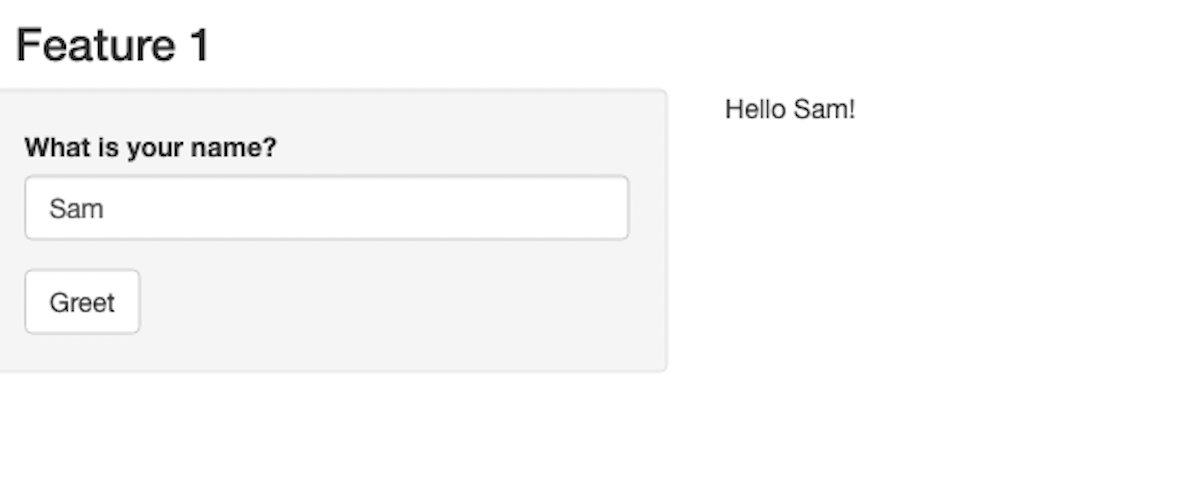This screenshot has height=478, width=1194.
Task: Click the word "What" in the form label
Action: [53, 148]
